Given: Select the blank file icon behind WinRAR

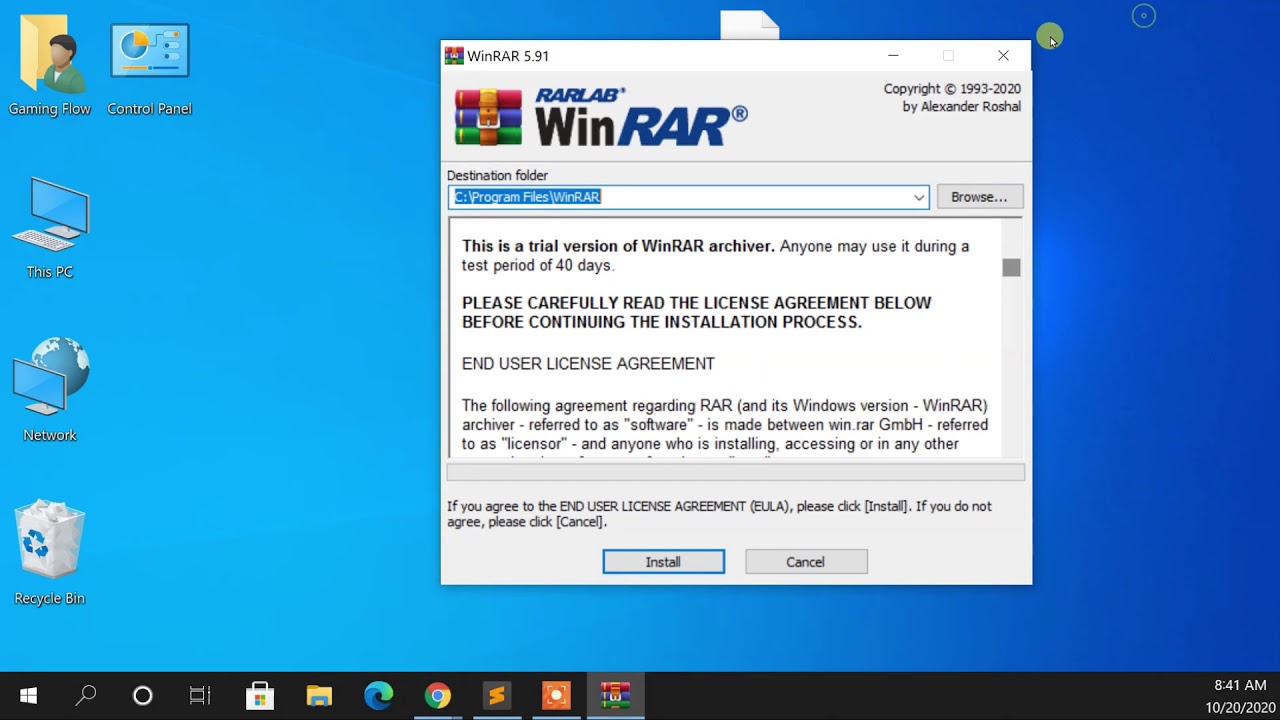Looking at the screenshot, I should 749,25.
